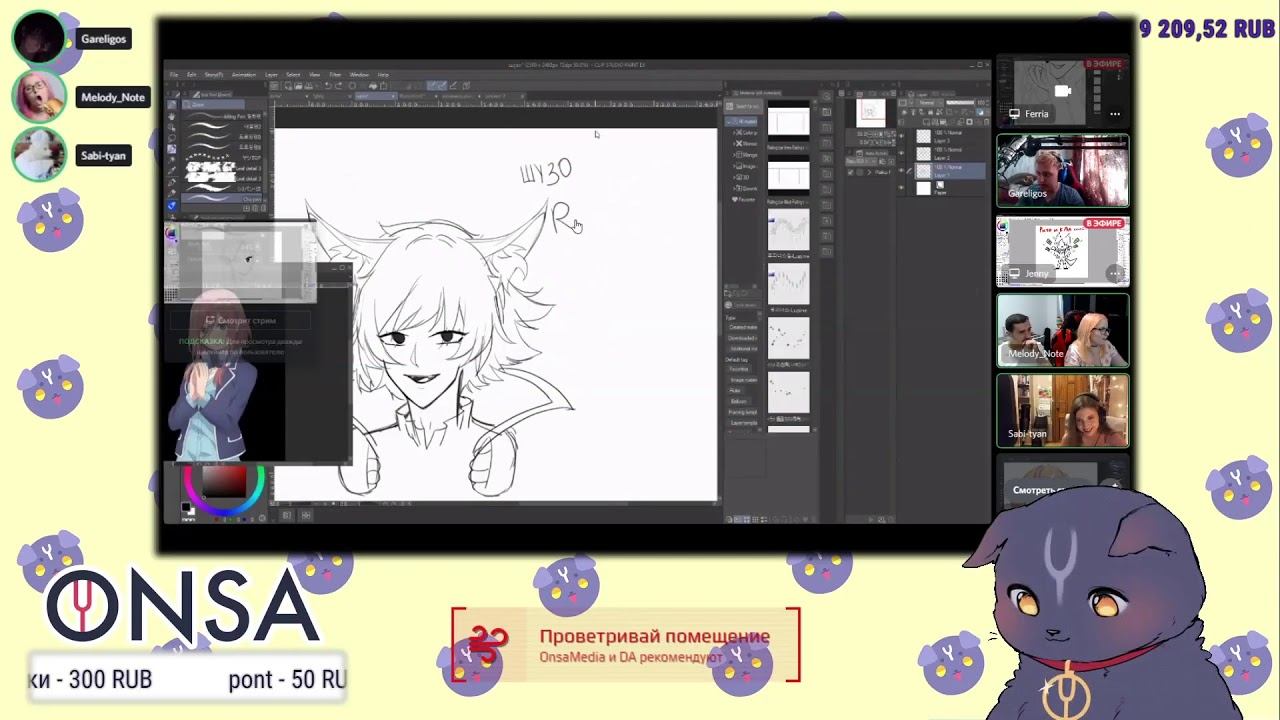Open the layer blending mode dropdown
Screen dimensions: 1280x720
coord(925,102)
